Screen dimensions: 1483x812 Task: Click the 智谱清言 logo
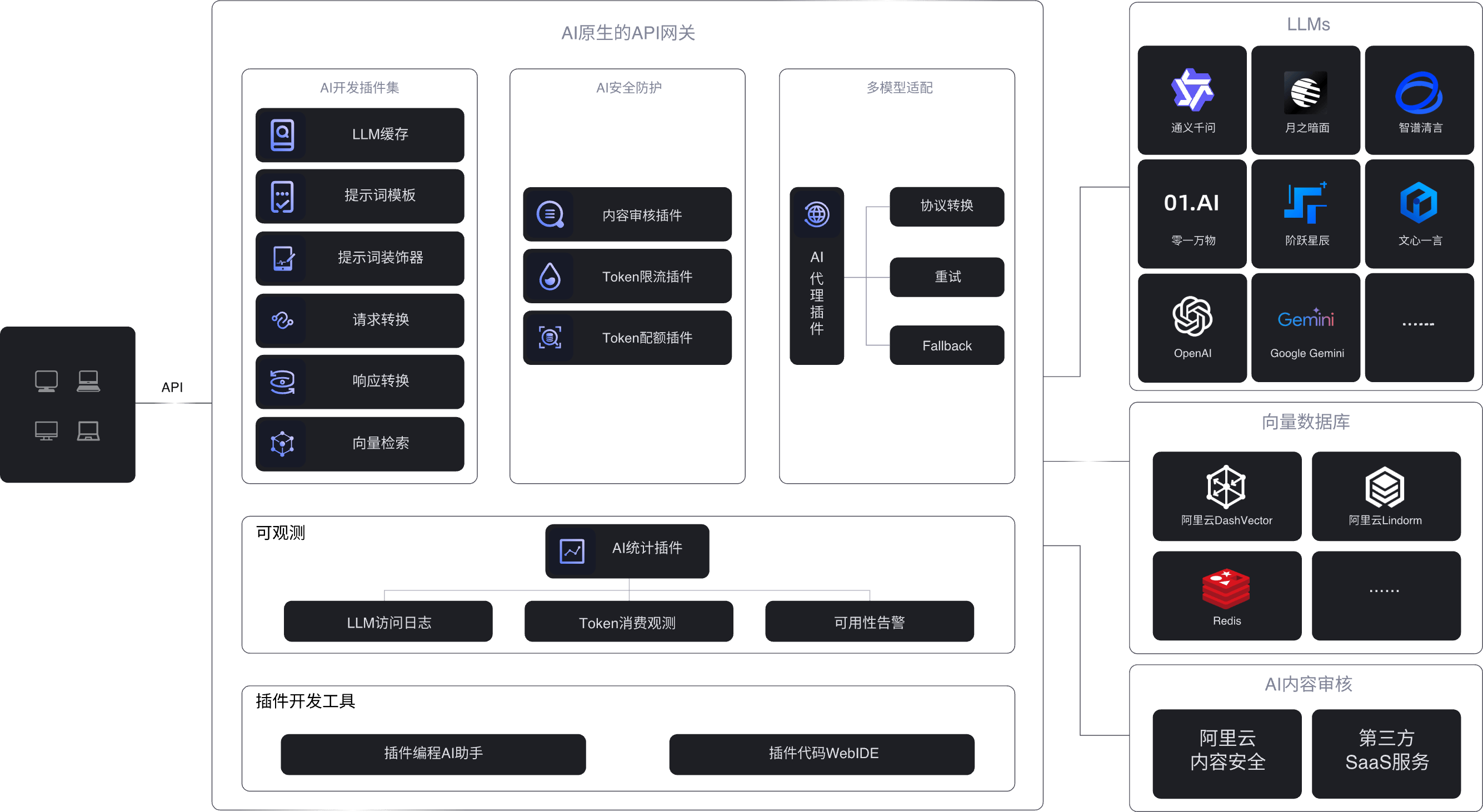pyautogui.click(x=1419, y=93)
